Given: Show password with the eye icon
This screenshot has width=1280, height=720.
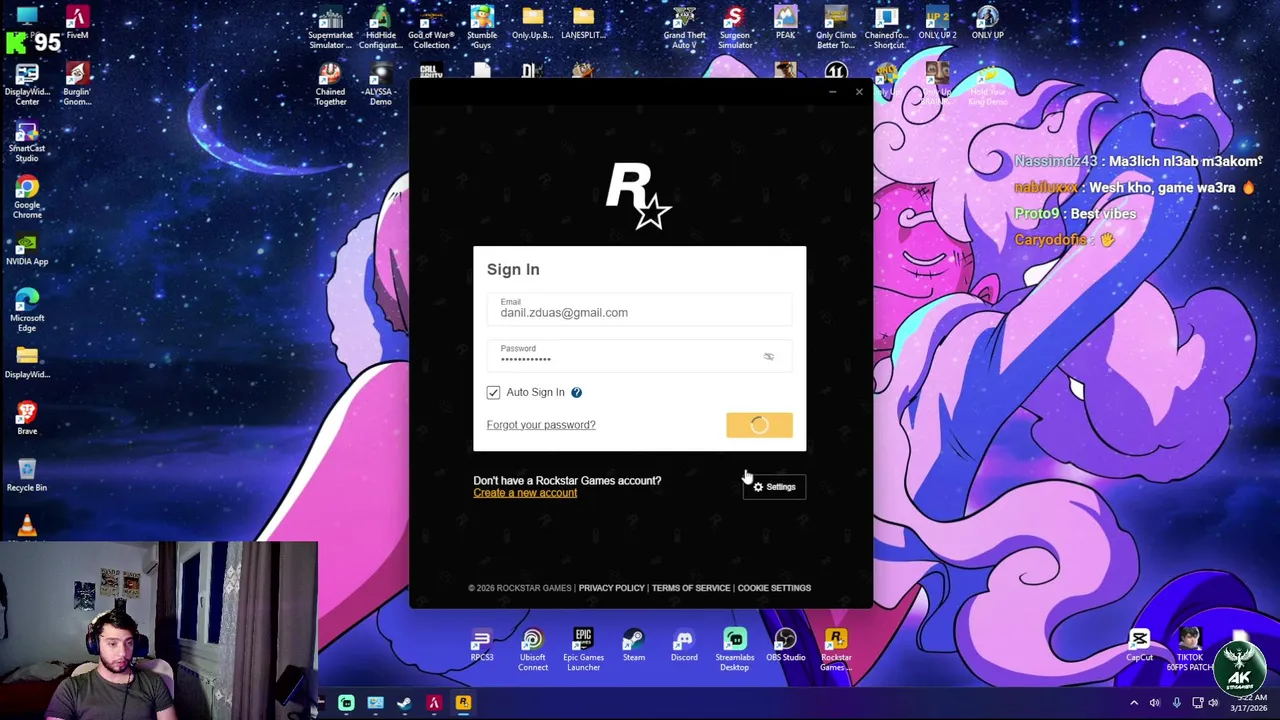Looking at the screenshot, I should coord(768,357).
